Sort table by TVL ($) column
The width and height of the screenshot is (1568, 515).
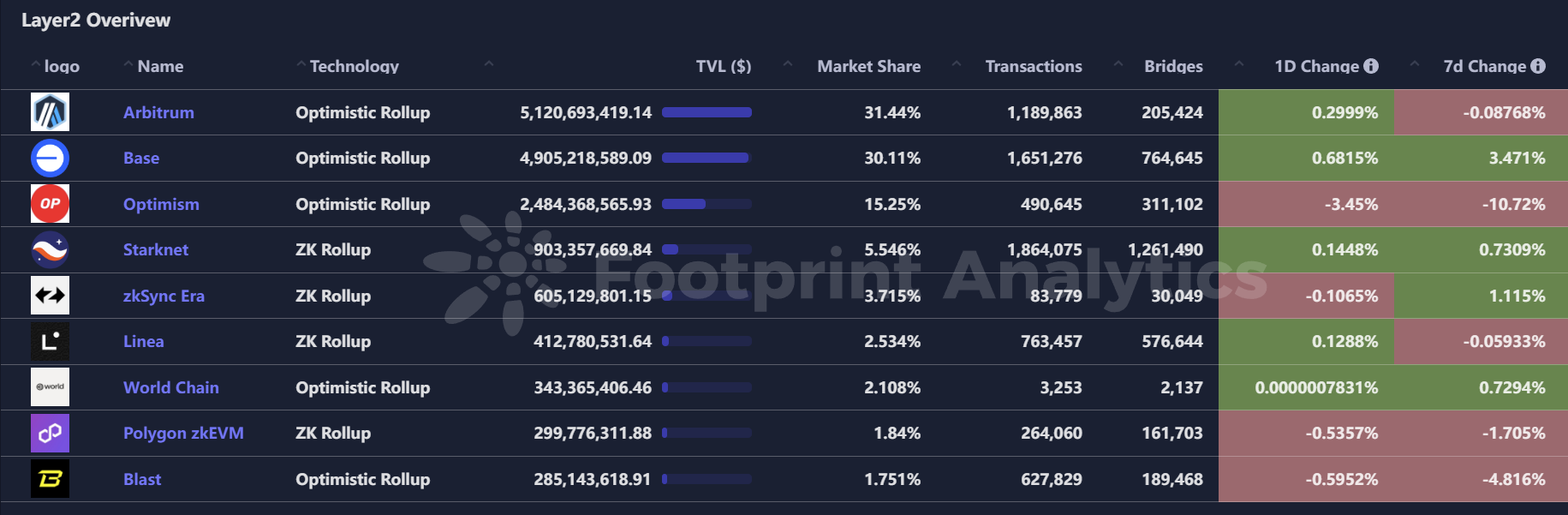pyautogui.click(x=723, y=66)
